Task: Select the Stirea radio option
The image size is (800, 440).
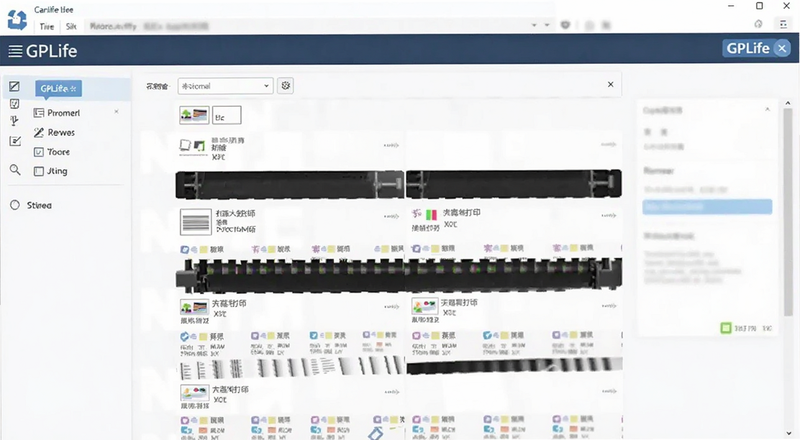Action: pyautogui.click(x=15, y=205)
